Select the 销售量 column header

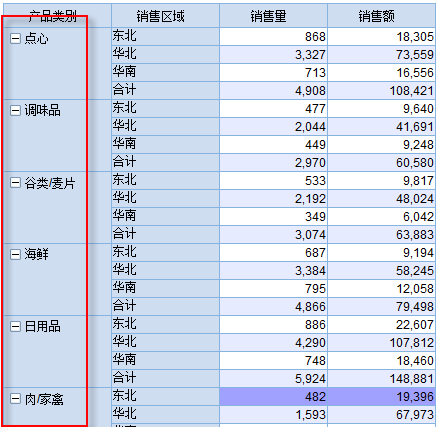click(x=273, y=16)
